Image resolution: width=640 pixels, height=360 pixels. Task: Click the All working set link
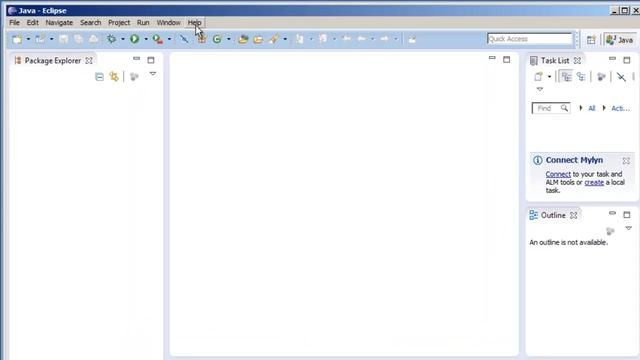click(591, 108)
